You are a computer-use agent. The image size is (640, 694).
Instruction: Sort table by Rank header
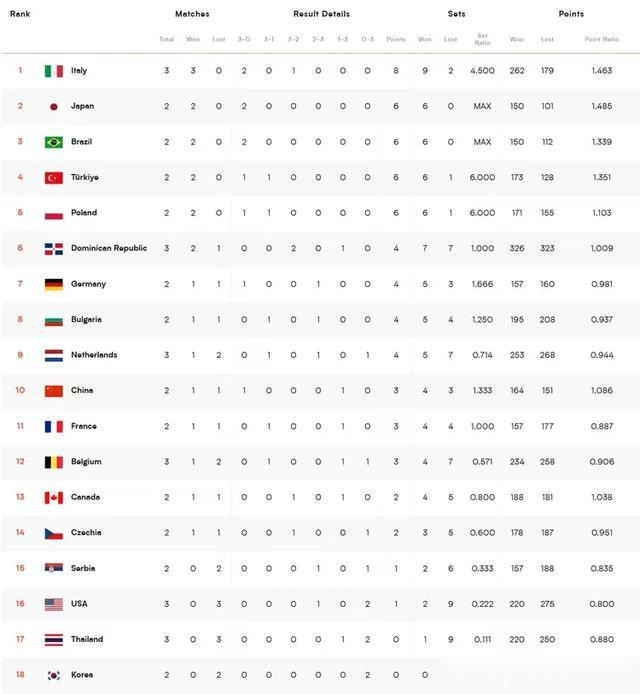tap(20, 14)
